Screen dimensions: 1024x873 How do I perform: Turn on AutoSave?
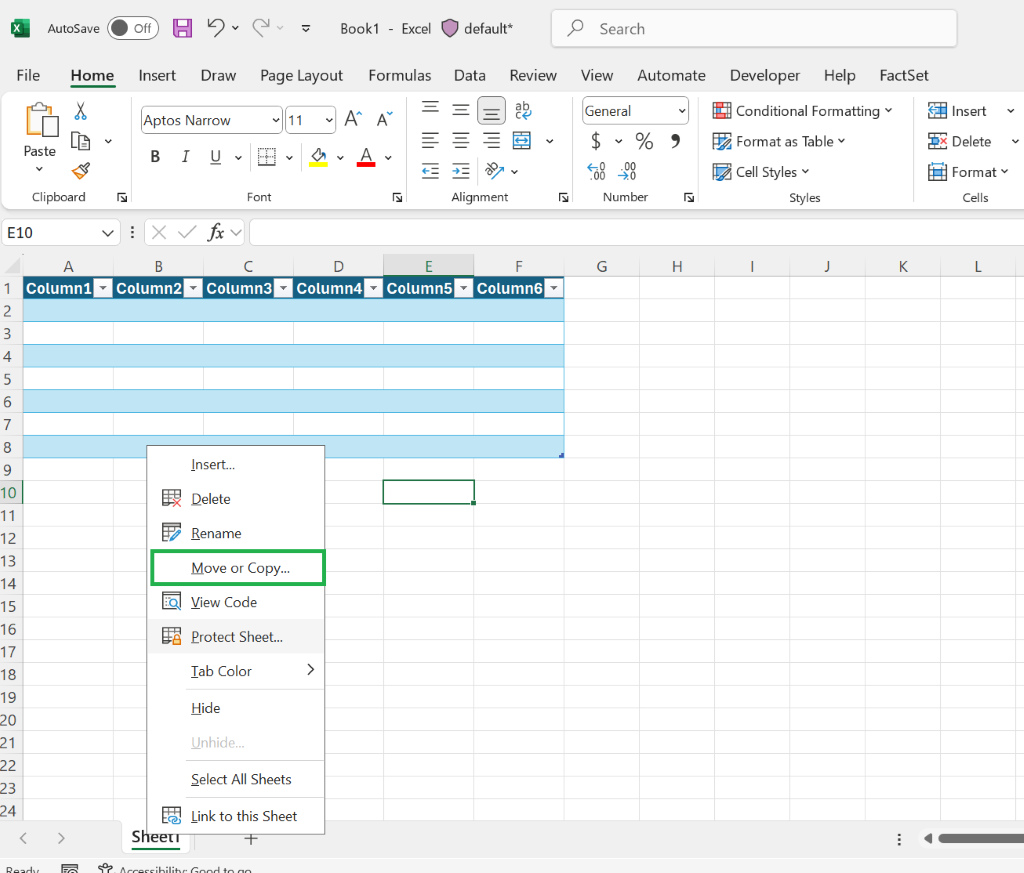[131, 28]
